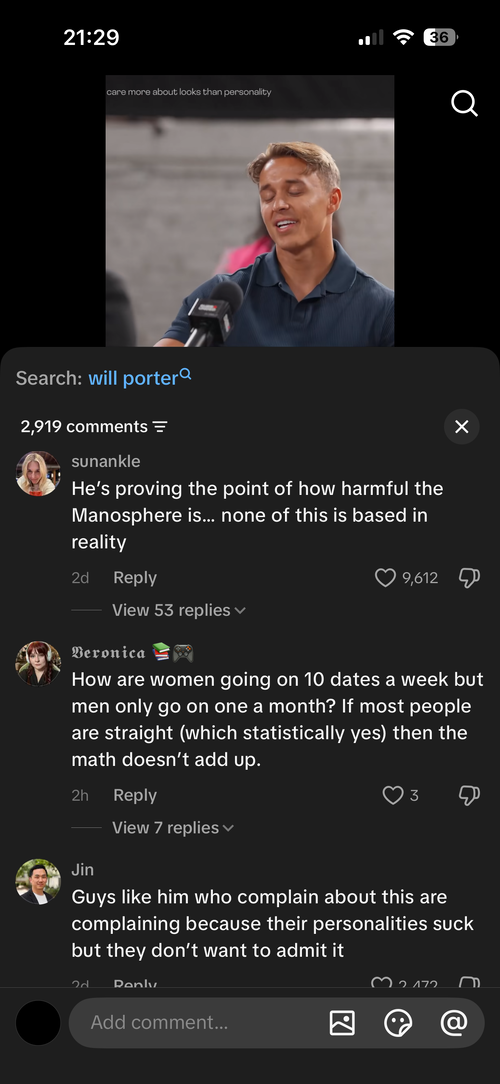This screenshot has width=500, height=1084.
Task: Open the comment sort filter icon
Action: pos(159,427)
